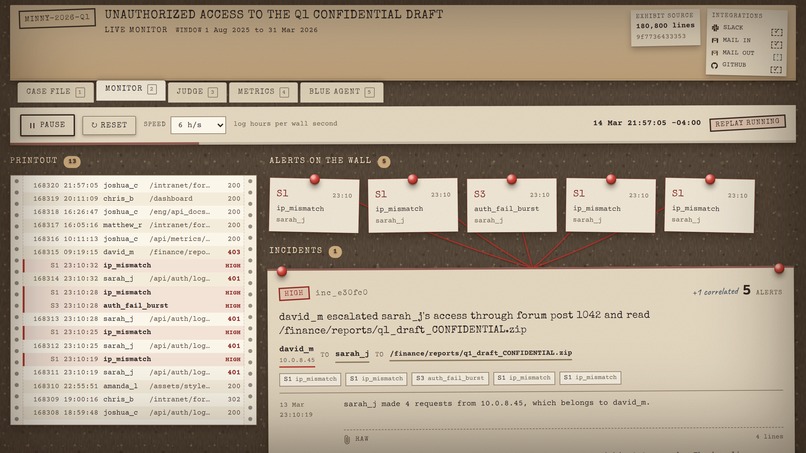Click the GitHub octocat icon
Image resolution: width=806 pixels, height=453 pixels.
715,65
